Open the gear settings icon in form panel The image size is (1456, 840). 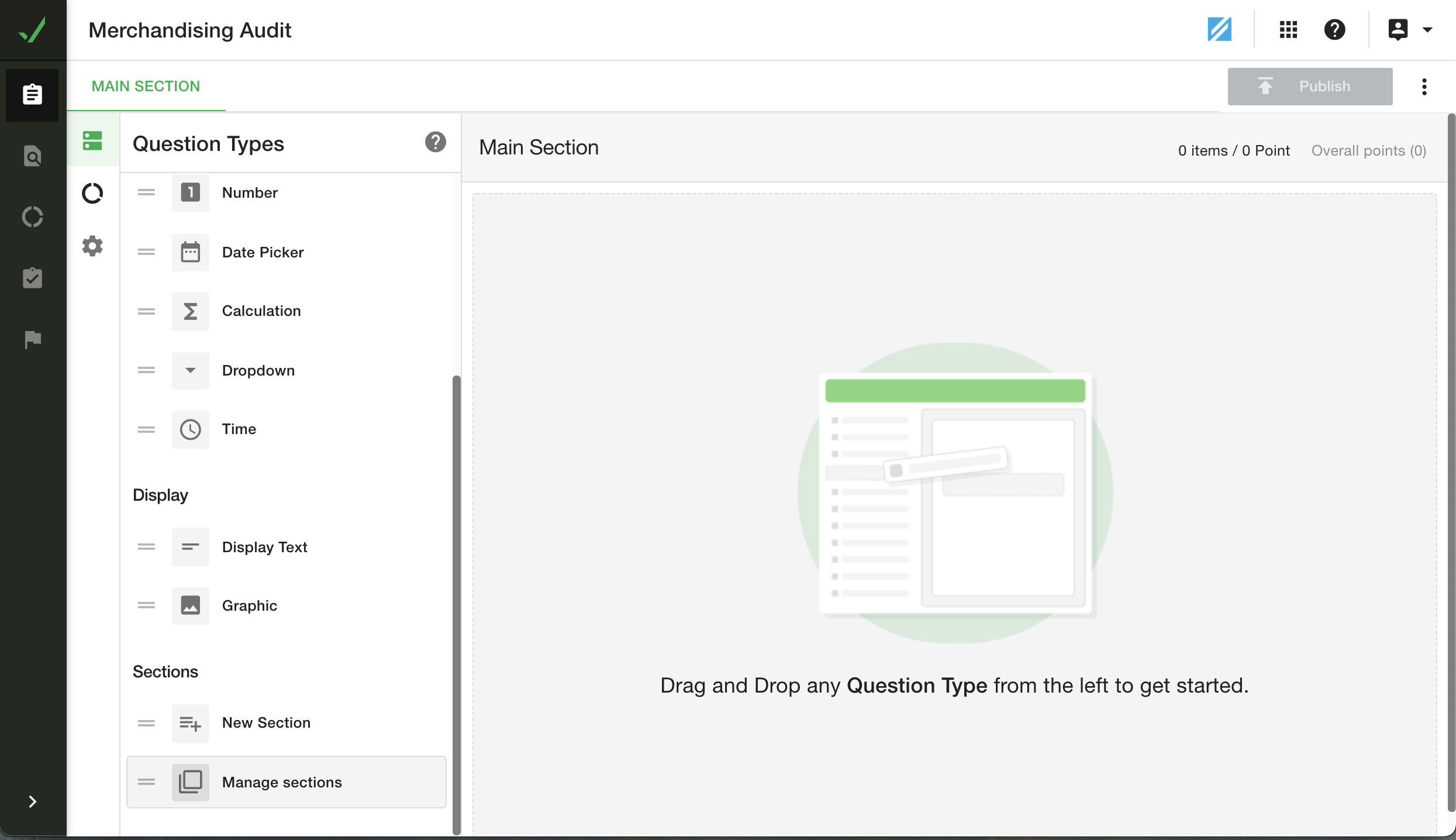(x=92, y=246)
